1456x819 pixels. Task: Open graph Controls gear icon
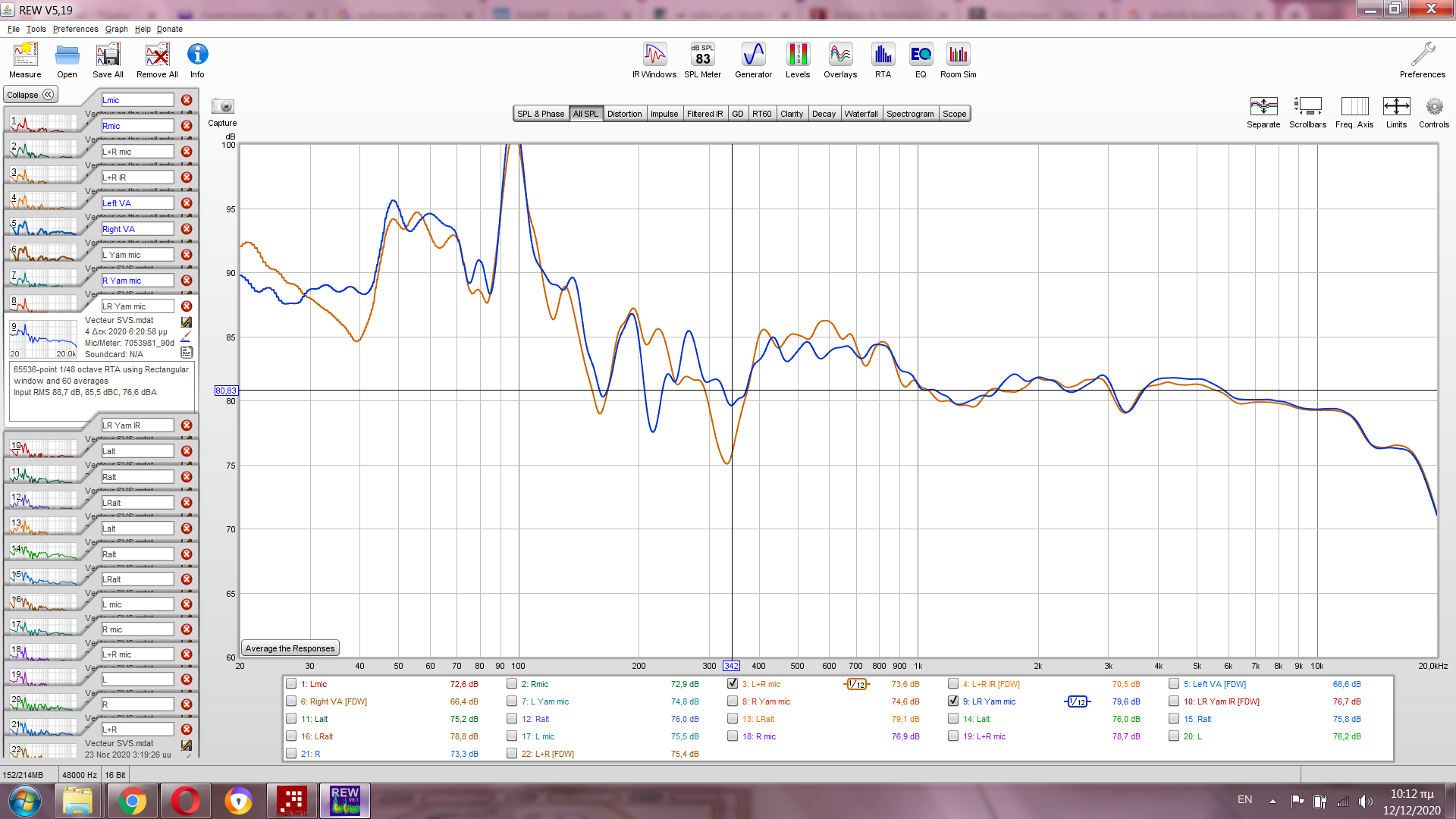pos(1434,112)
